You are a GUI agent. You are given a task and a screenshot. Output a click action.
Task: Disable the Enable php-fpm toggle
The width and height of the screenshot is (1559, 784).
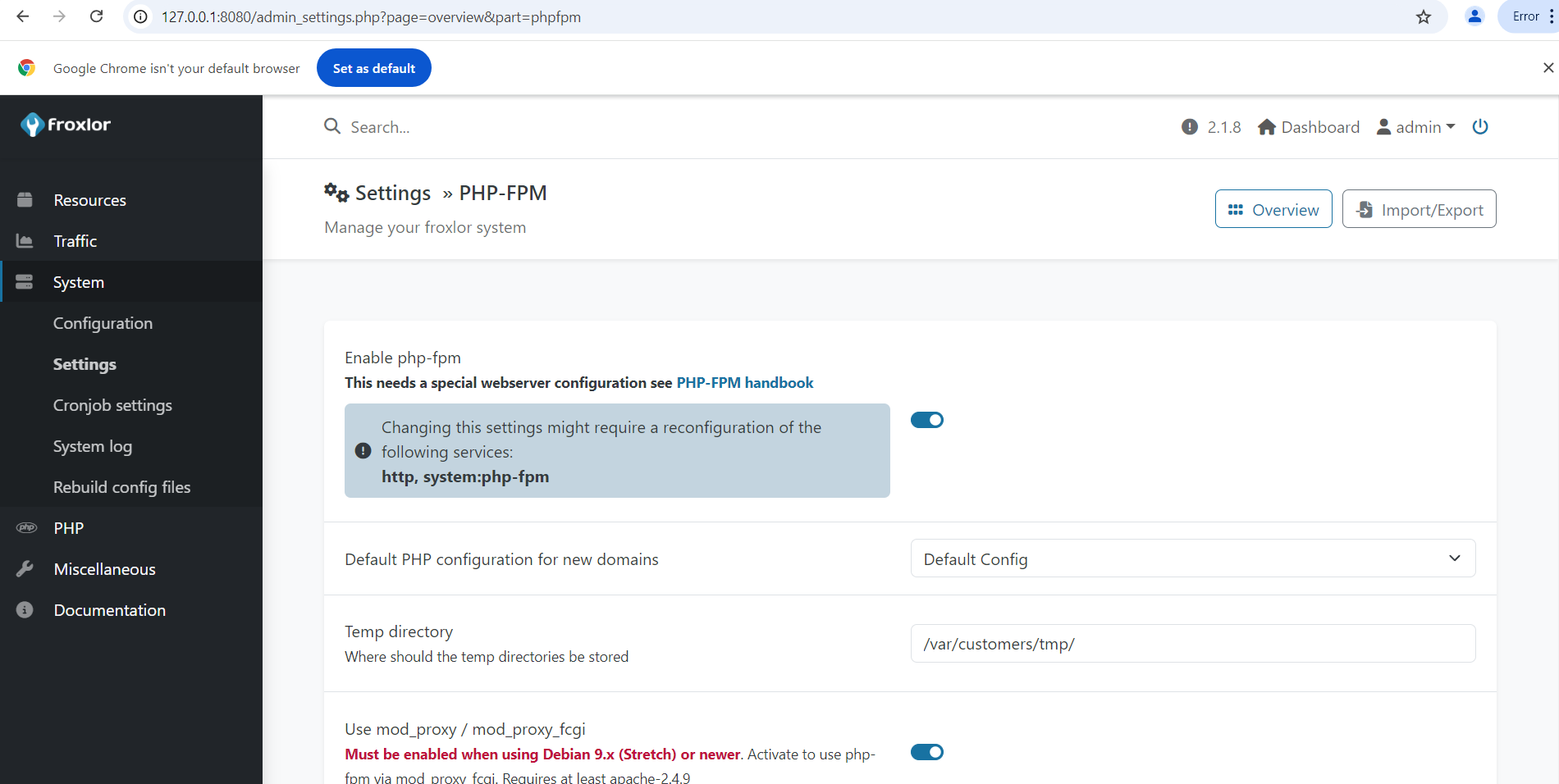[926, 420]
